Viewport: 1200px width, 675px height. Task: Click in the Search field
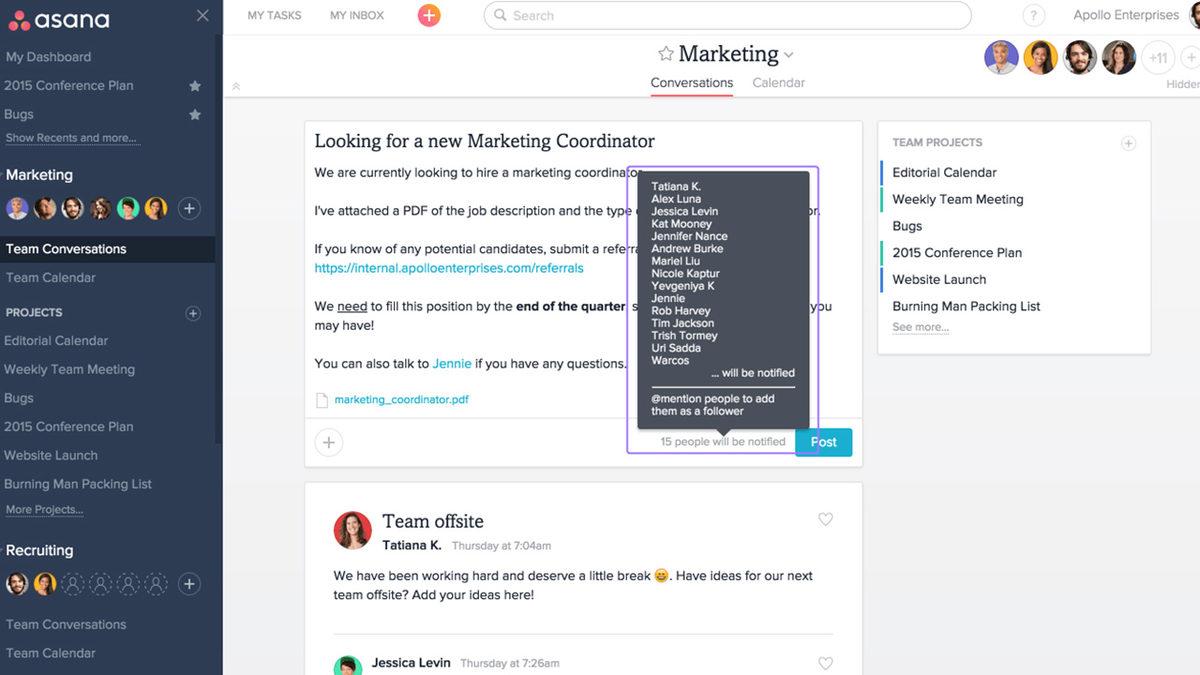(x=727, y=16)
